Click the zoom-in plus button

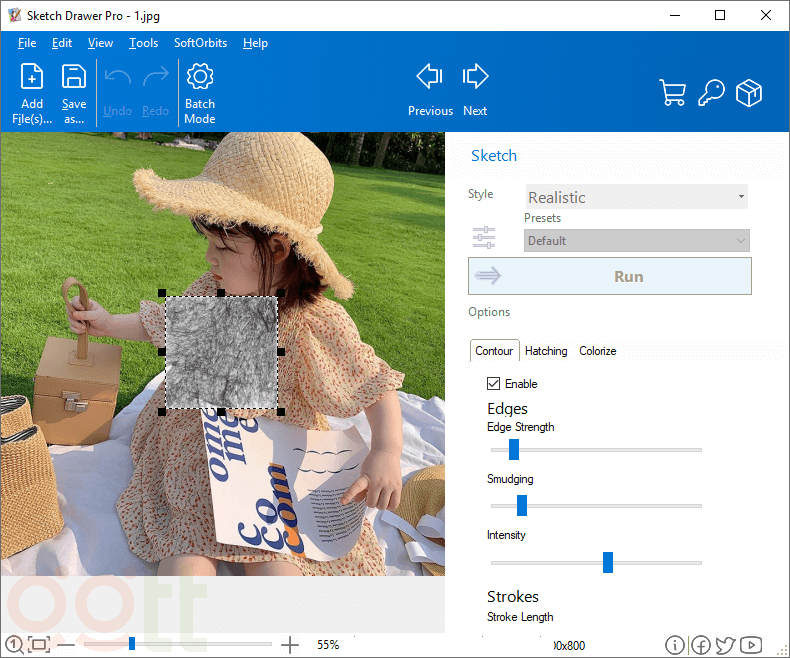[x=290, y=645]
